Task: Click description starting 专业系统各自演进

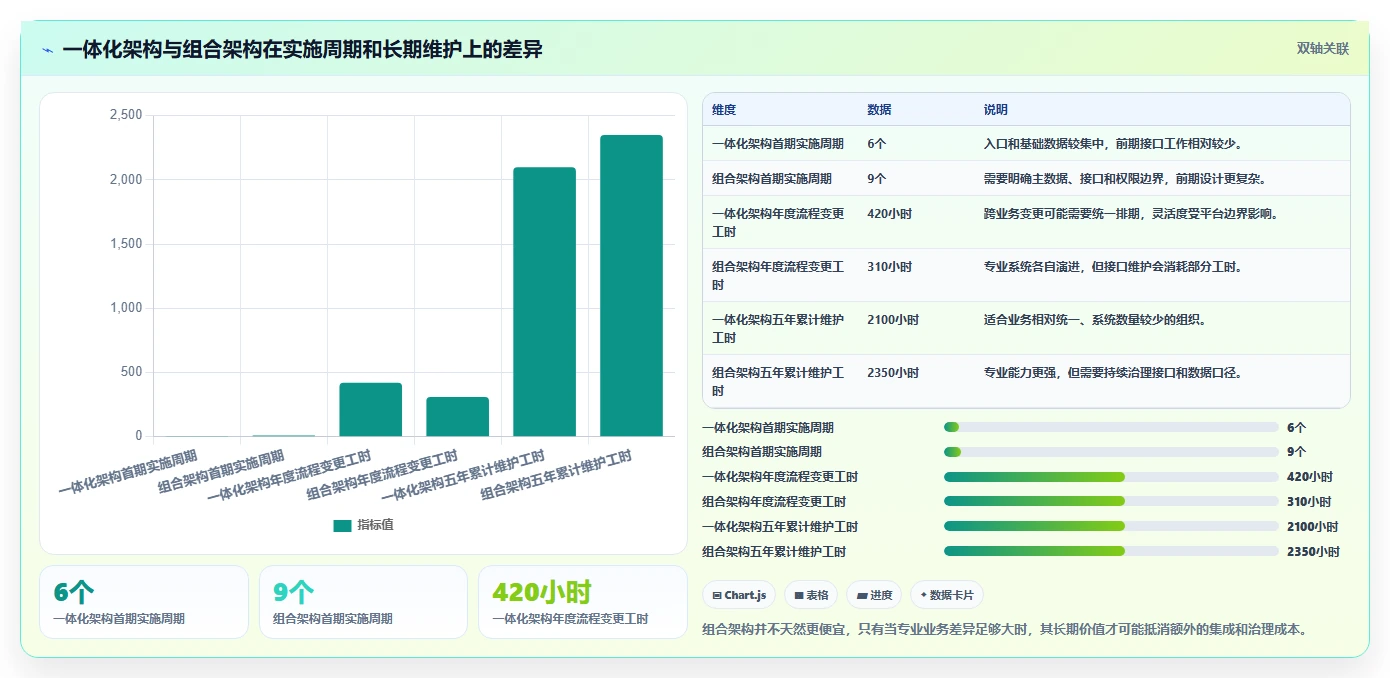Action: (x=1115, y=267)
